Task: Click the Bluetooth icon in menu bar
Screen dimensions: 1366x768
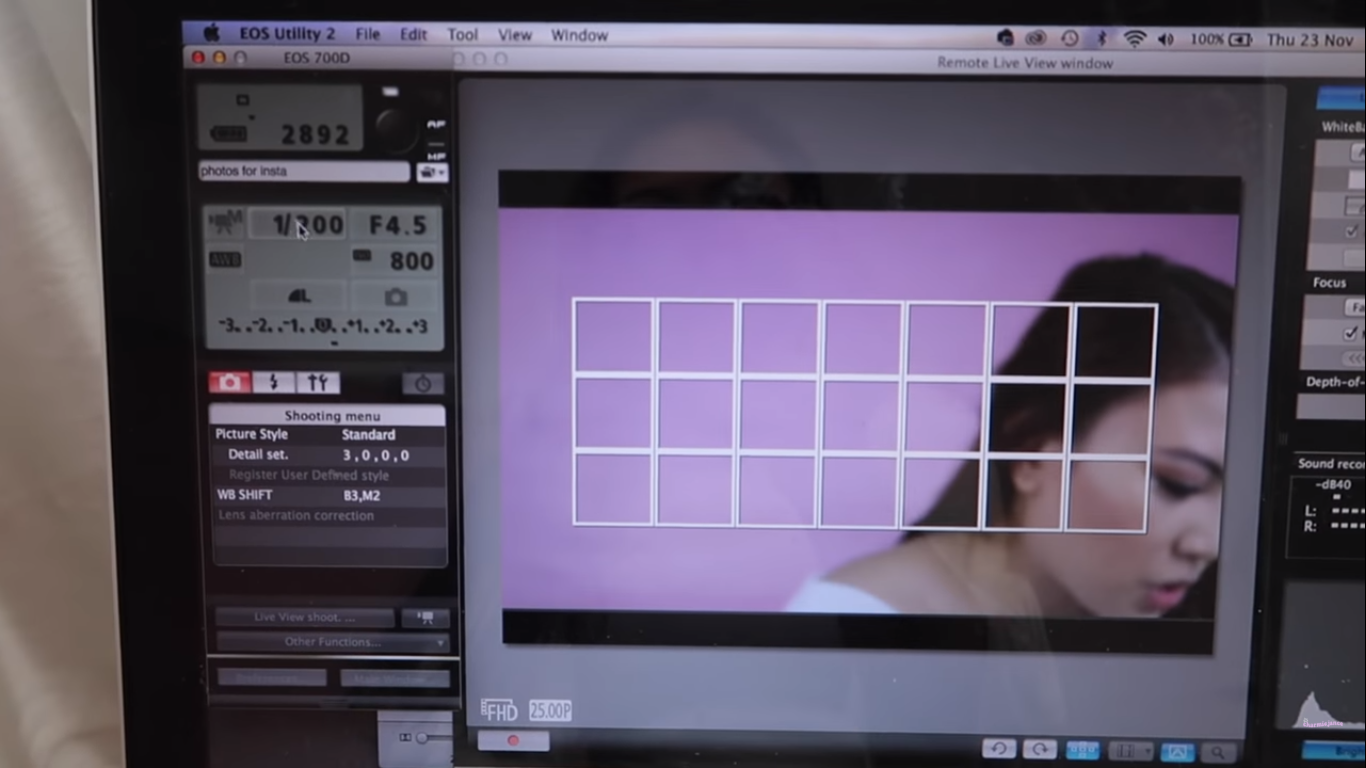Action: (x=1102, y=39)
